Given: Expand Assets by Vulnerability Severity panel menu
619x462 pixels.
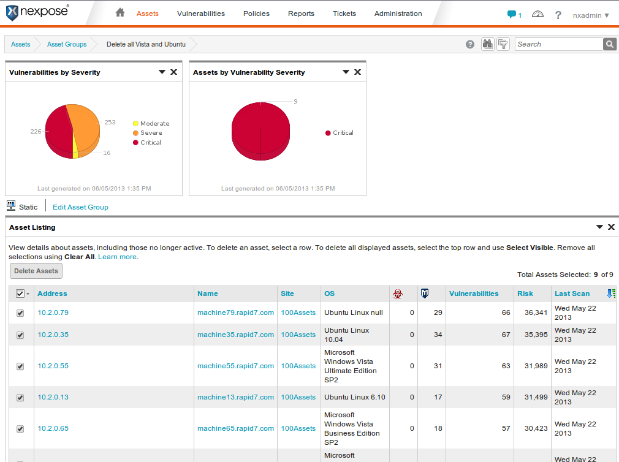Looking at the screenshot, I should (x=345, y=73).
